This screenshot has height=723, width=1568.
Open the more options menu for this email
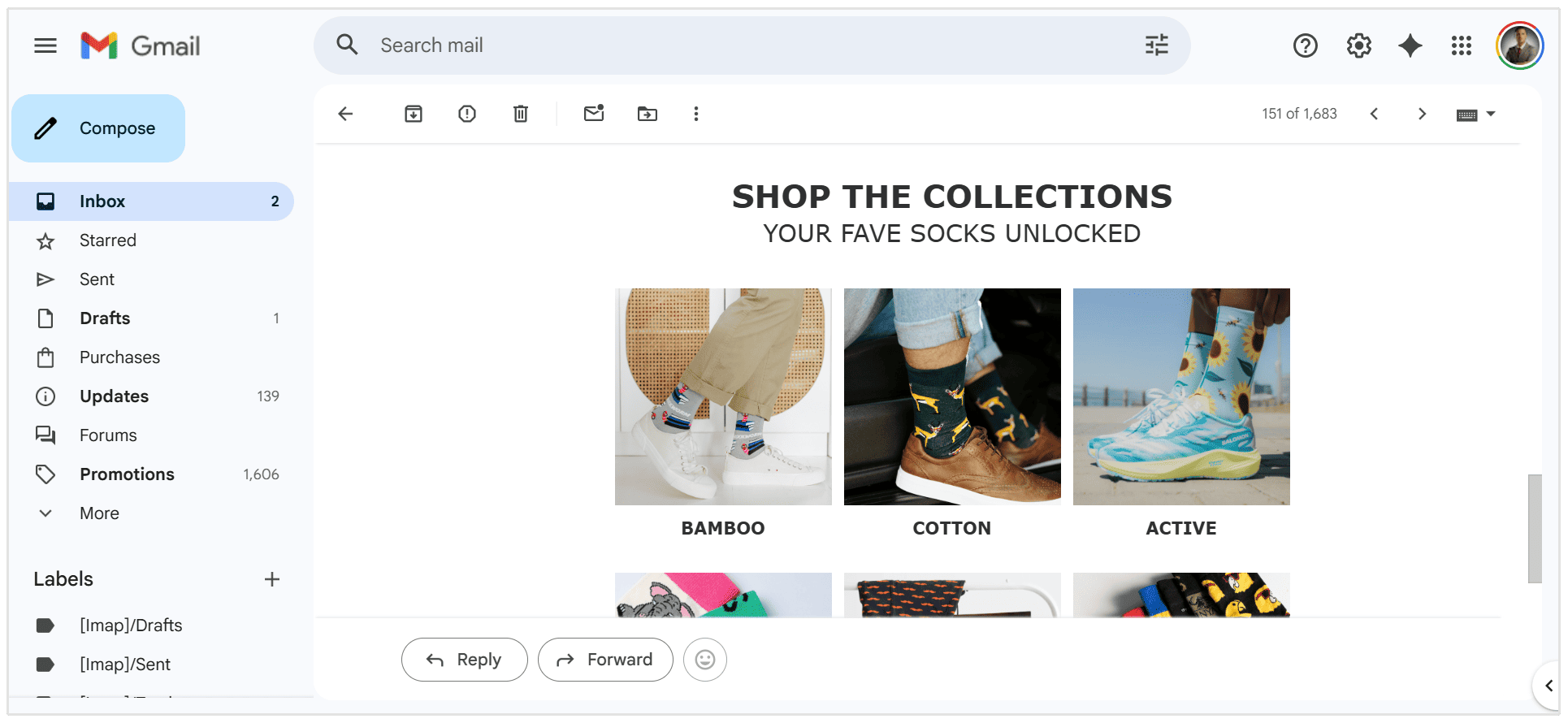pyautogui.click(x=696, y=114)
